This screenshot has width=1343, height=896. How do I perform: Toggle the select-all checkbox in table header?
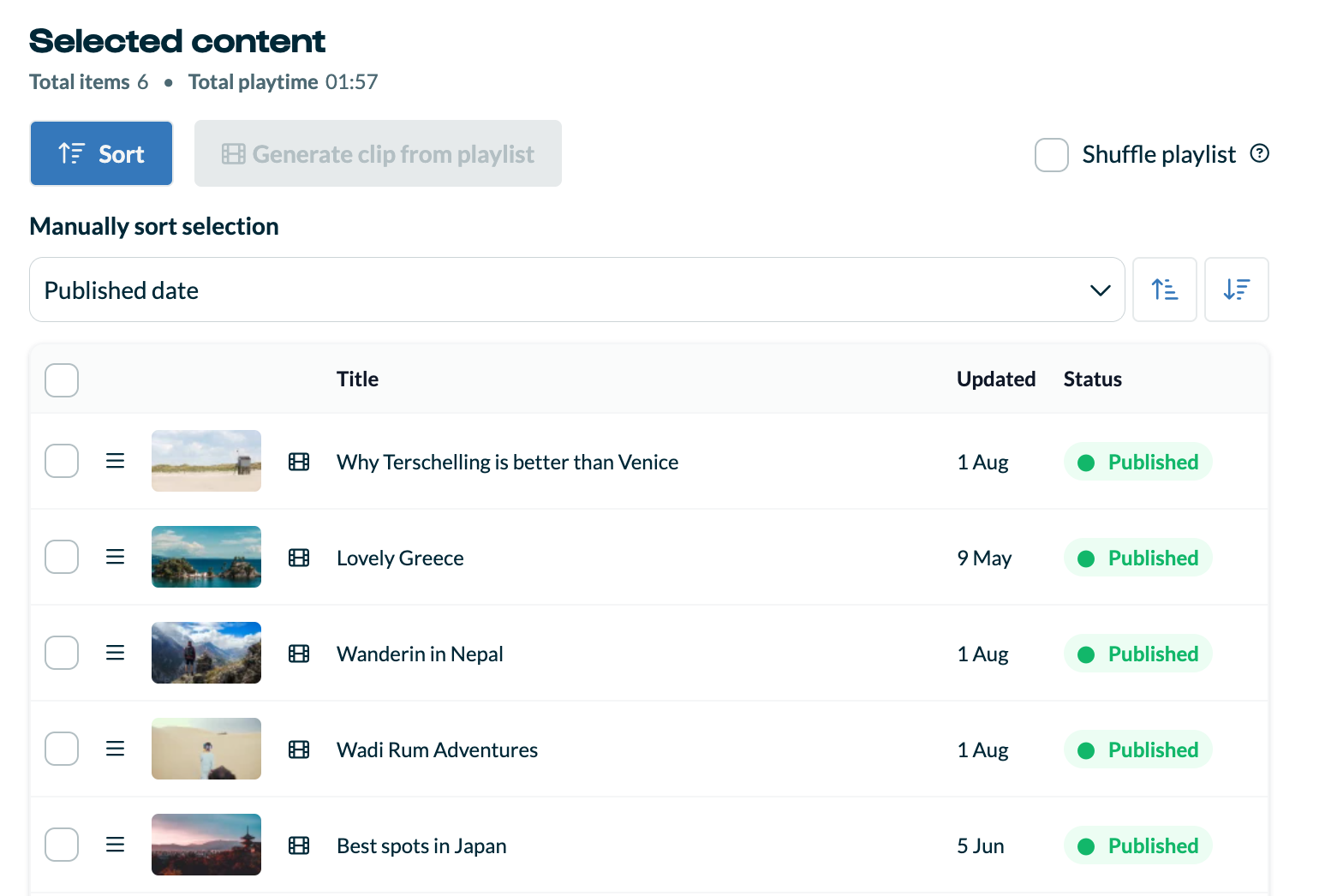(x=62, y=379)
